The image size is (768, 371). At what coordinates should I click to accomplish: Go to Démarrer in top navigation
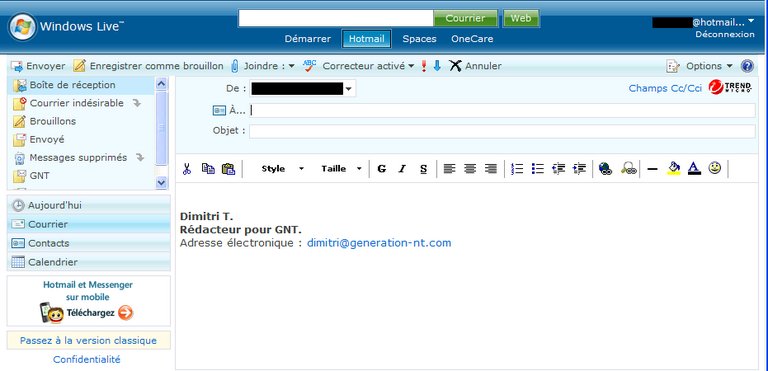[x=308, y=39]
